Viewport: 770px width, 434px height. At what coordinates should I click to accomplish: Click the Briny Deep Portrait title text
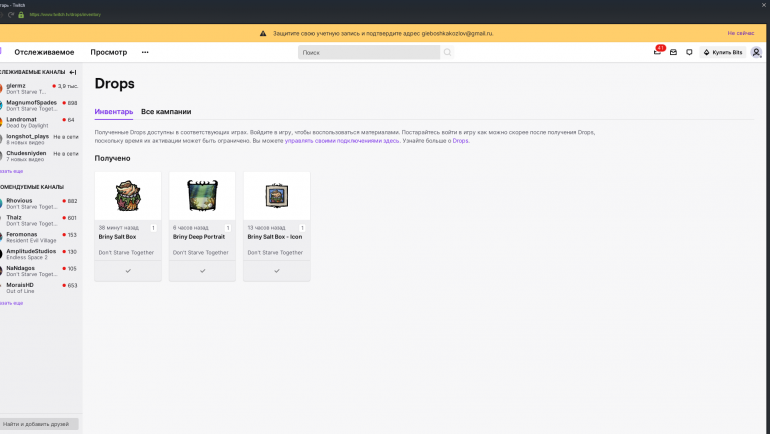198,237
